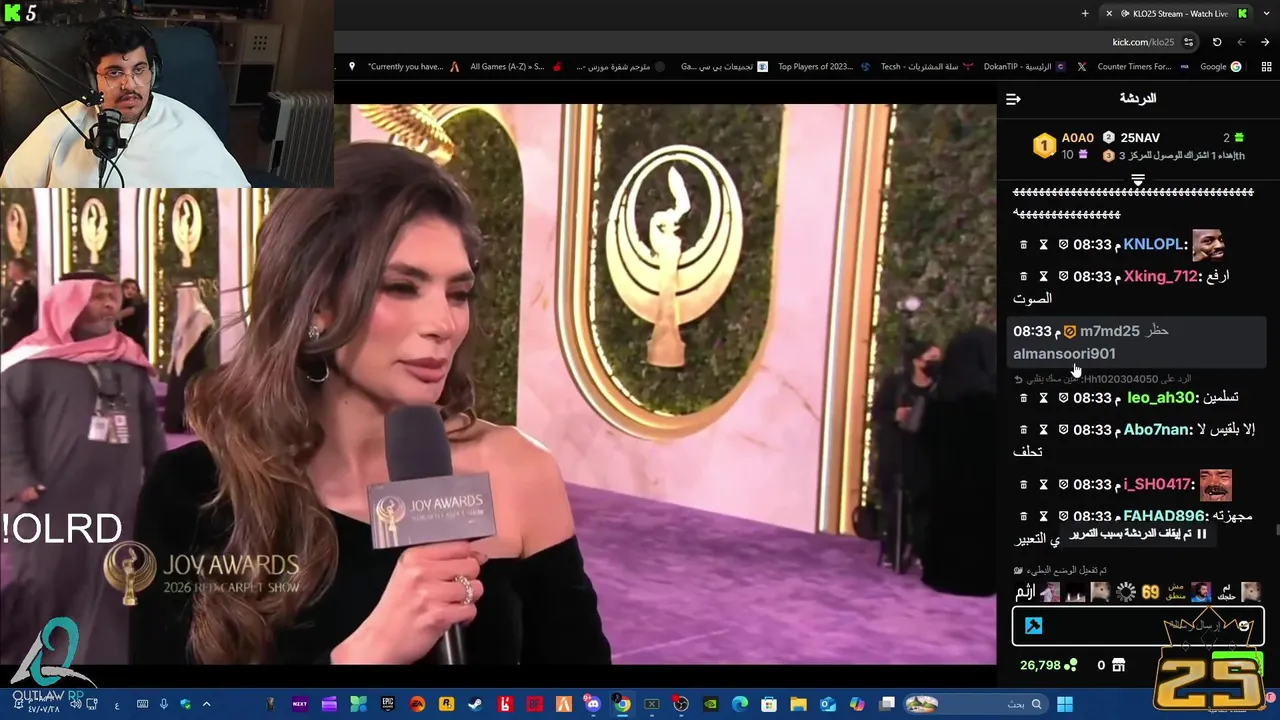The height and width of the screenshot is (720, 1280).
Task: Timeout FAHAD896 using the hourglass icon
Action: 1043,516
